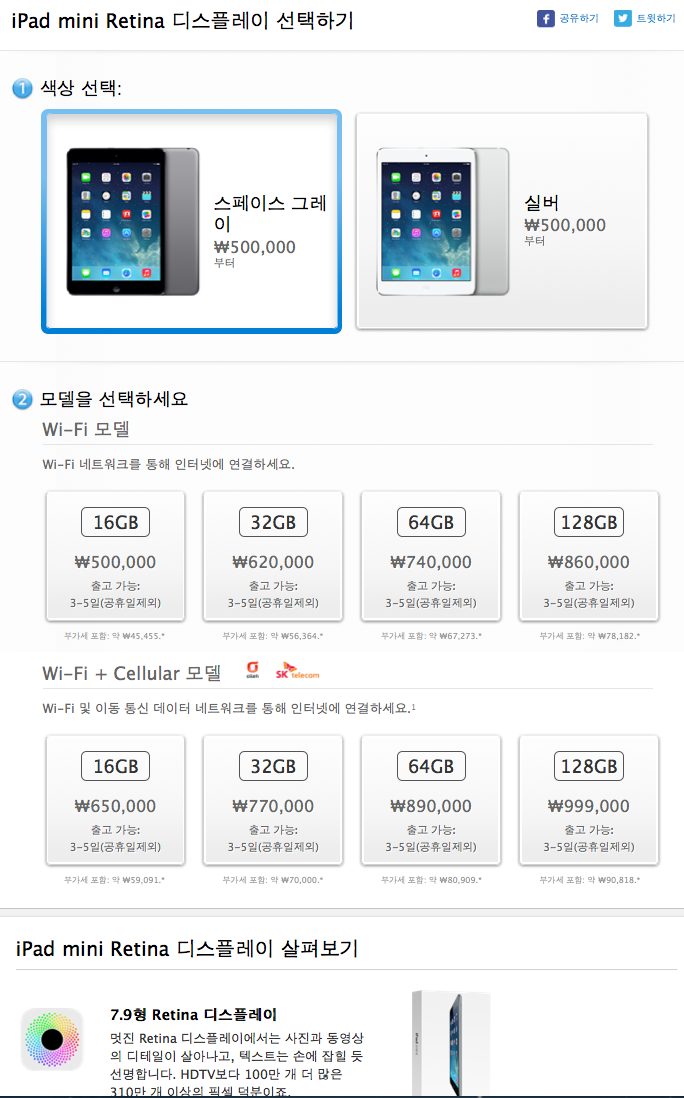Pick Cellular 16GB model at ₩650,000
The image size is (684, 1098).
[116, 800]
